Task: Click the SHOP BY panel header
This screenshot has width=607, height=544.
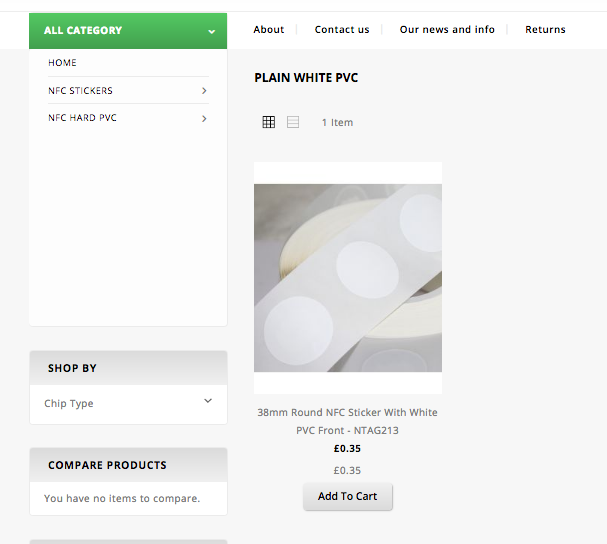Action: coord(128,368)
